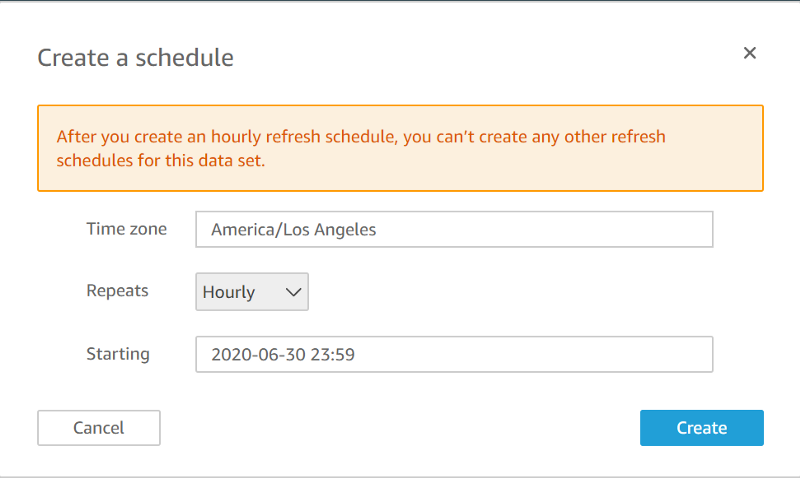Cancel the schedule creation
Screen dimensions: 800x478
pos(99,428)
